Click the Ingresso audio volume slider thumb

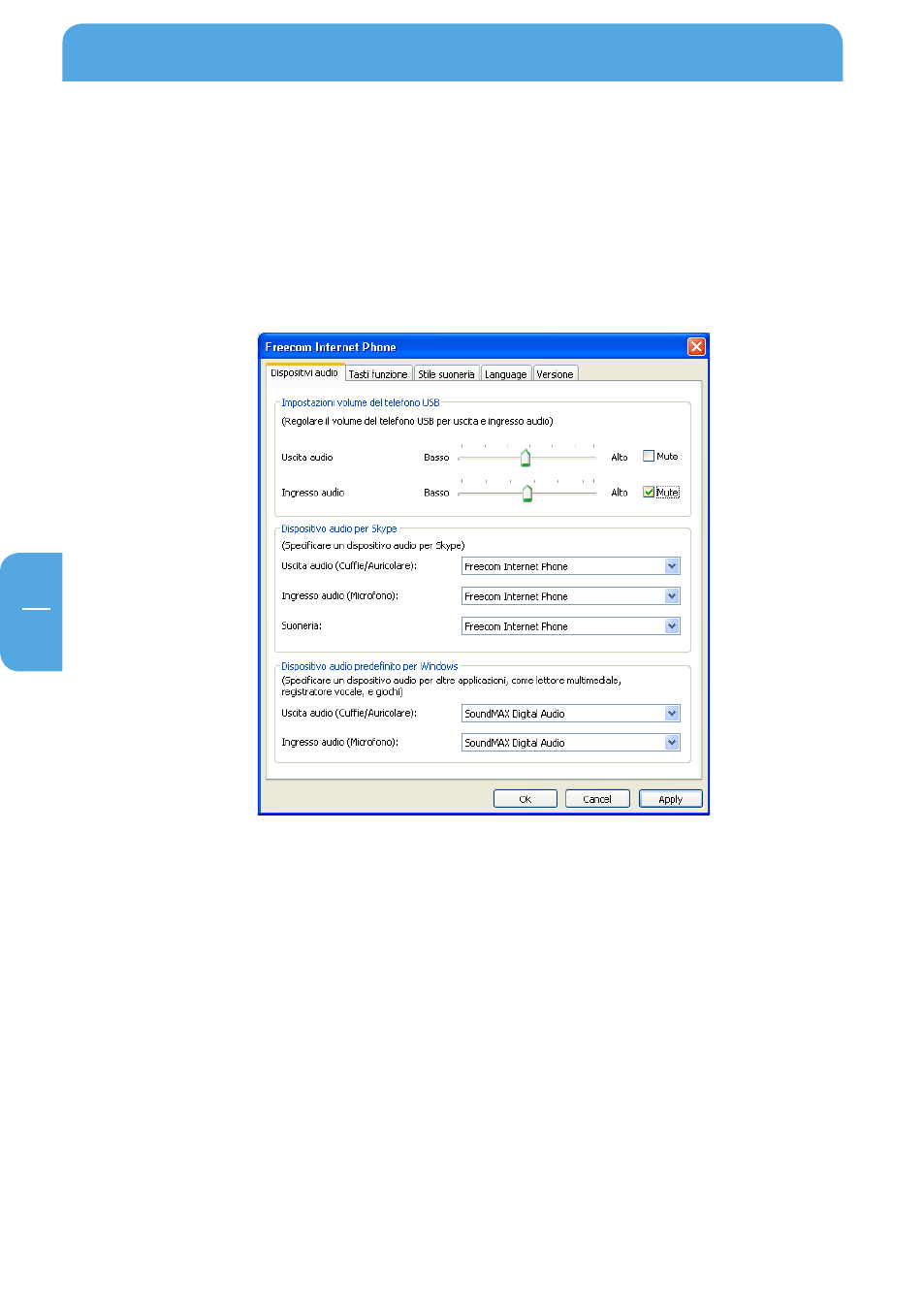[527, 494]
